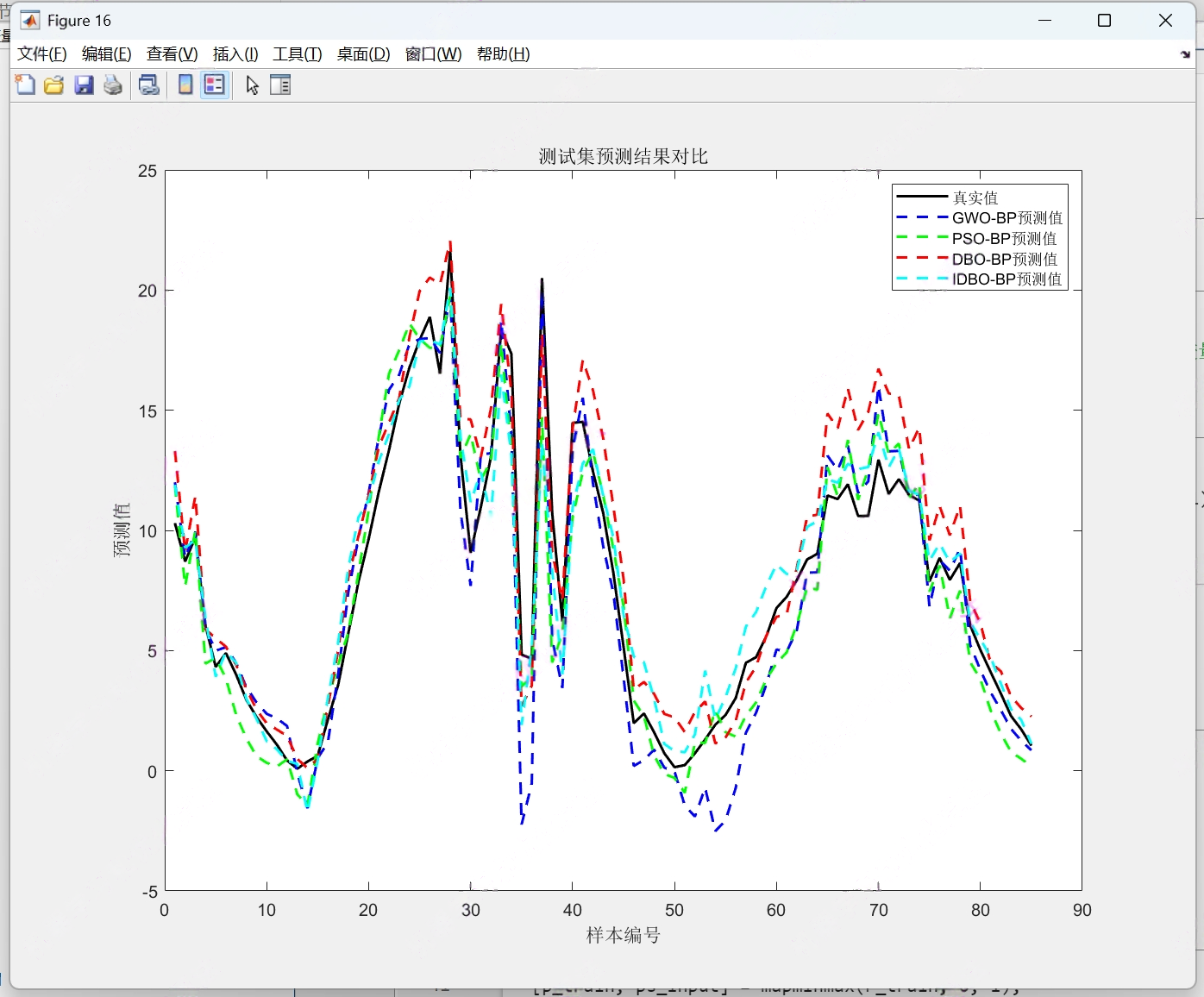Minimize the Figure 16 window

click(x=1045, y=20)
